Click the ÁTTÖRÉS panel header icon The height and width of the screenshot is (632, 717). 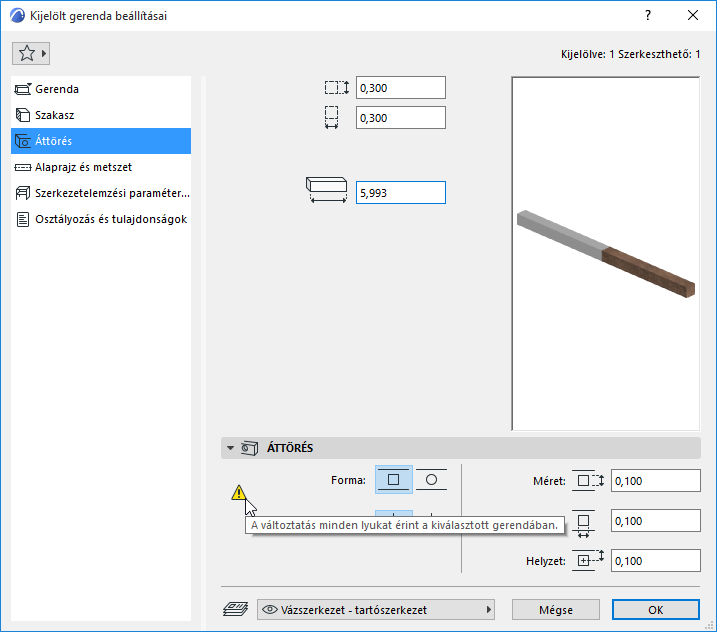point(250,448)
